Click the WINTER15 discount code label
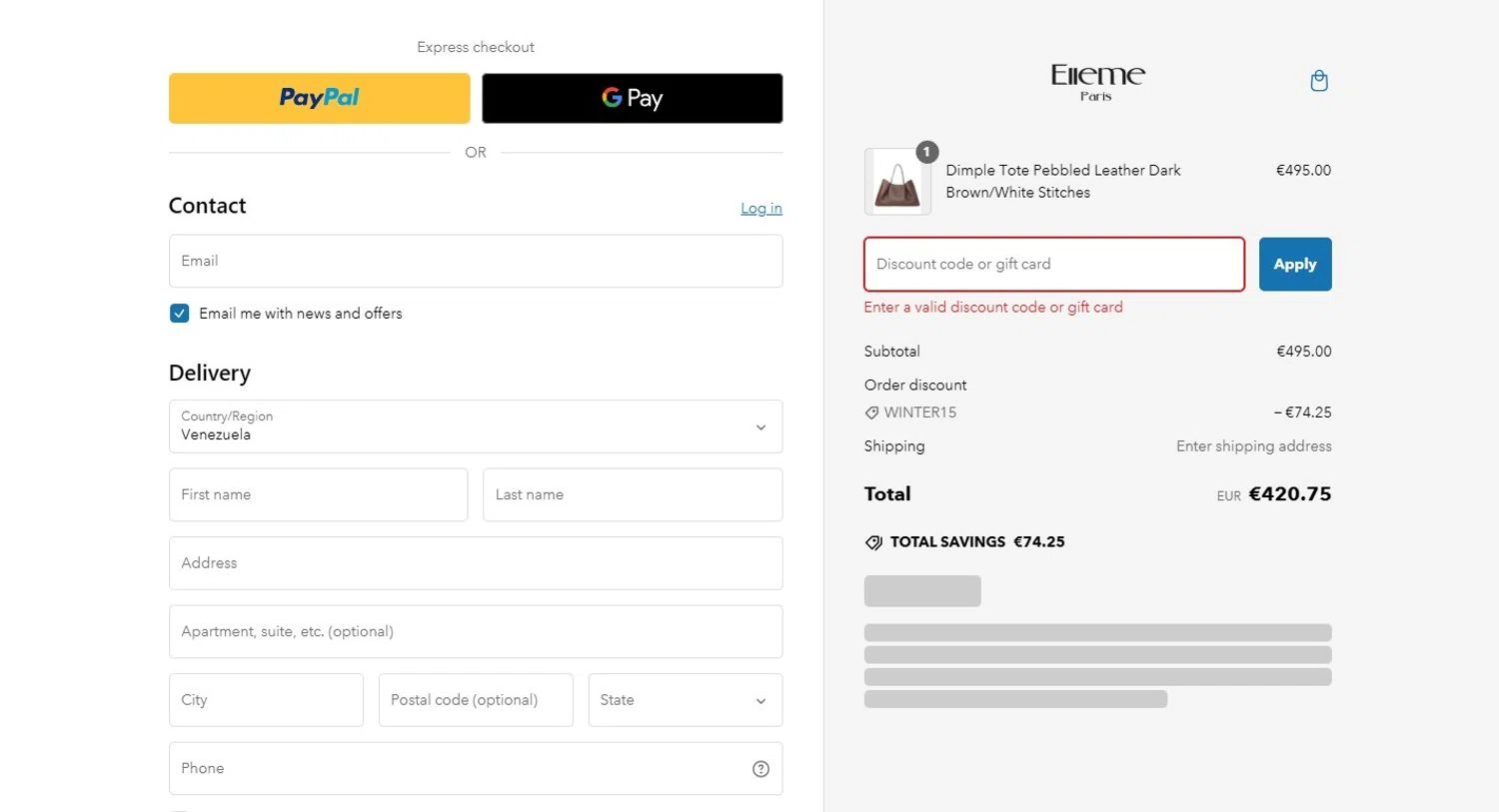The image size is (1499, 812). pyautogui.click(x=920, y=412)
